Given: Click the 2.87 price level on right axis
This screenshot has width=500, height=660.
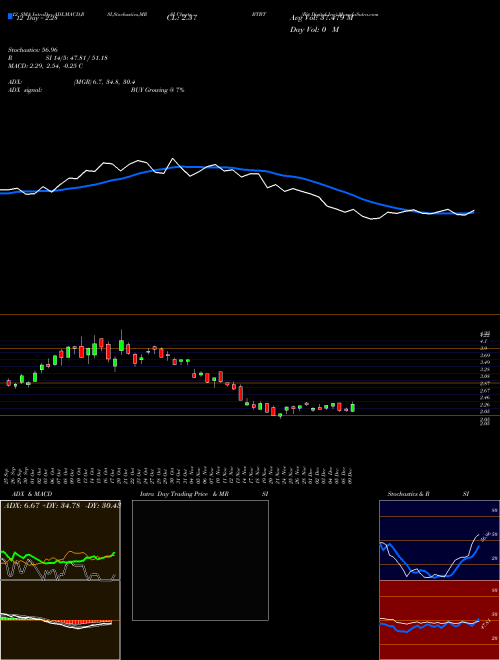Looking at the screenshot, I should (484, 383).
